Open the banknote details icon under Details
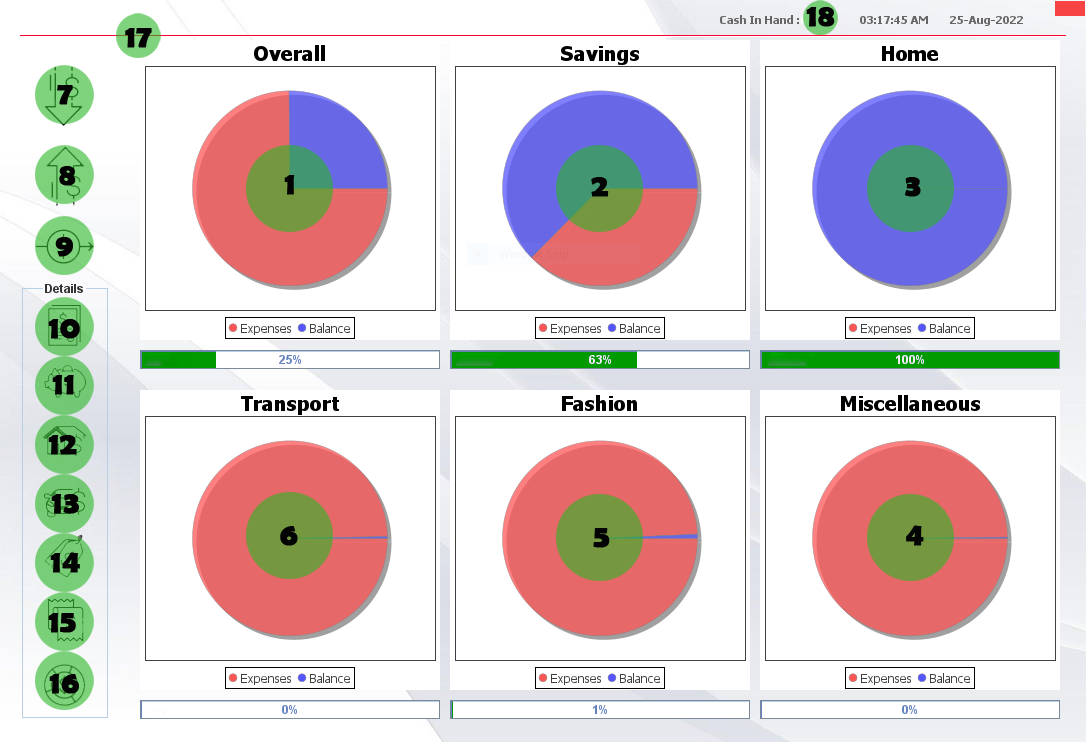Viewport: 1086px width, 742px height. pos(64,327)
